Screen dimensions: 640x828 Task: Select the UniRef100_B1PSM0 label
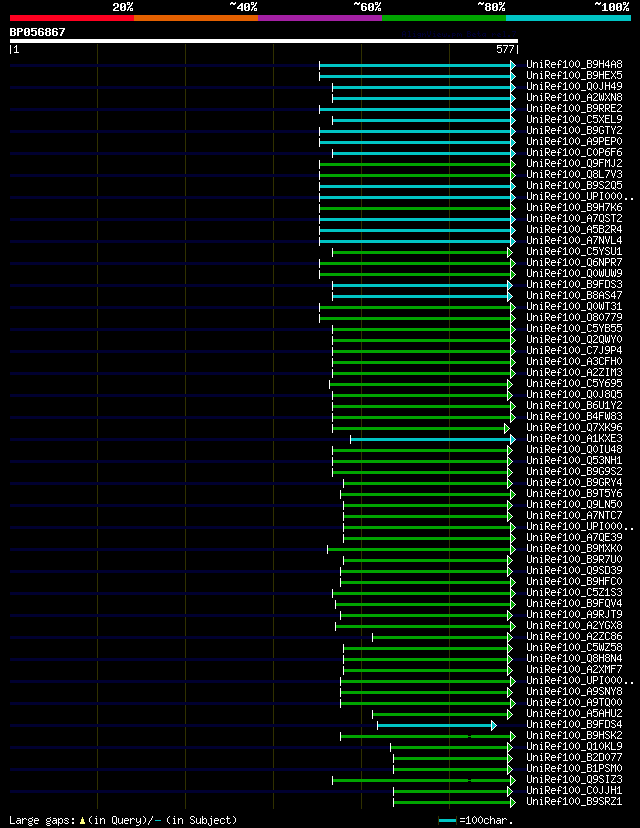[x=574, y=768]
